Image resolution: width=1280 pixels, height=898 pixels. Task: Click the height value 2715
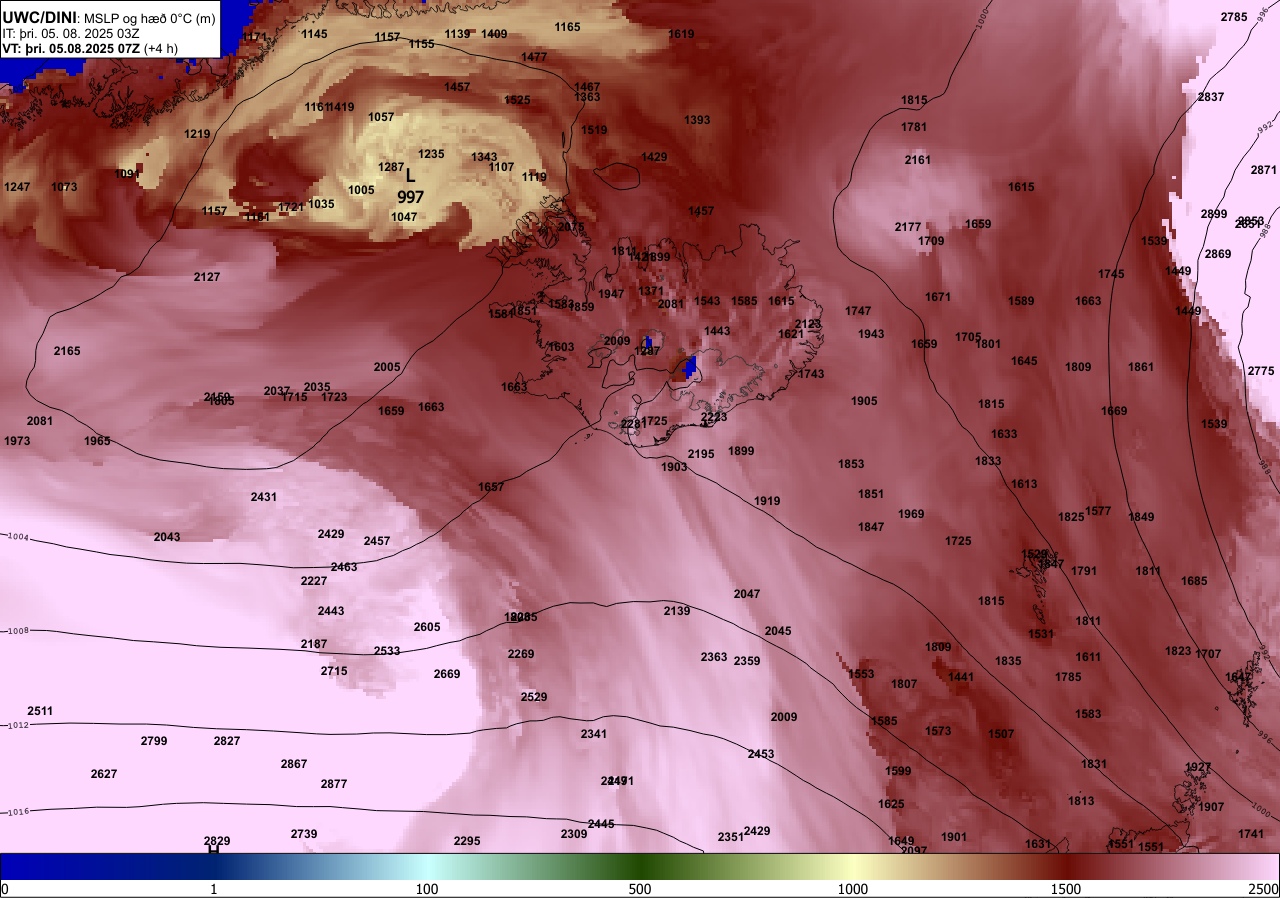tap(334, 671)
